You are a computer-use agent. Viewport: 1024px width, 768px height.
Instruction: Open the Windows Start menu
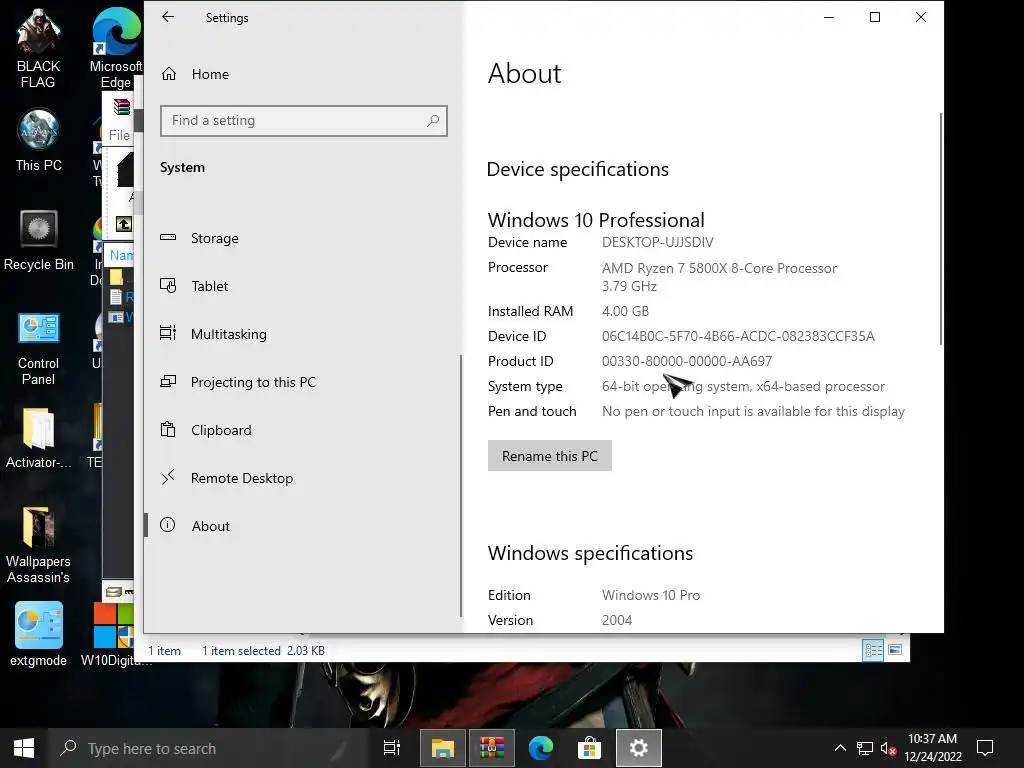tap(24, 748)
